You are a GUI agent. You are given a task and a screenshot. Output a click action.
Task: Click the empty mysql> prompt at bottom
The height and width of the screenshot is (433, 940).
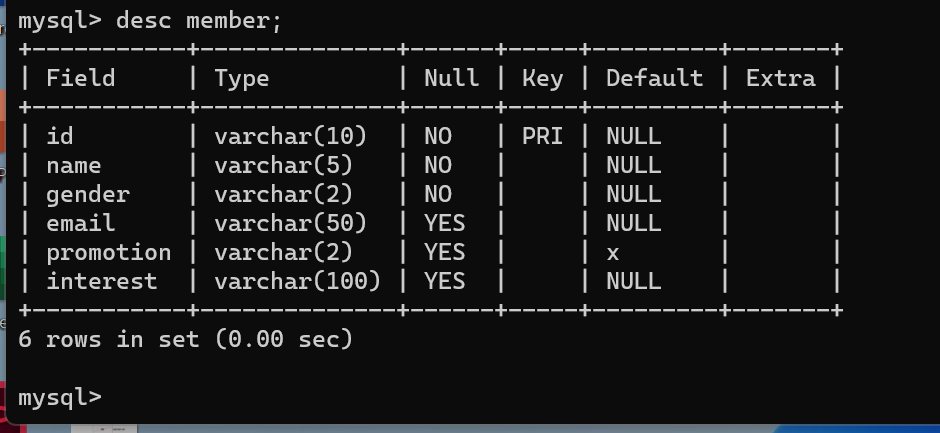tap(60, 398)
